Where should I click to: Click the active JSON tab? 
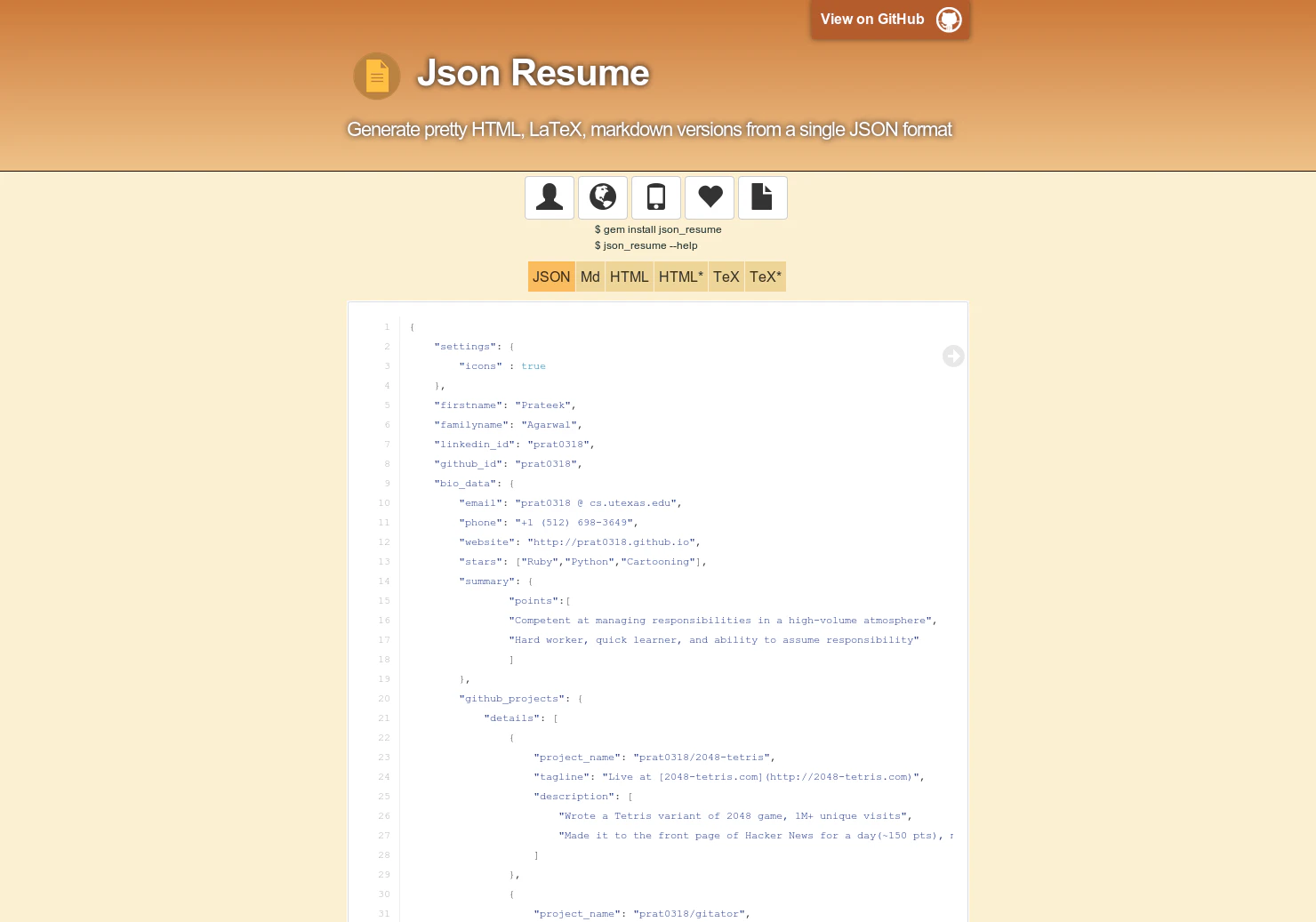point(551,277)
